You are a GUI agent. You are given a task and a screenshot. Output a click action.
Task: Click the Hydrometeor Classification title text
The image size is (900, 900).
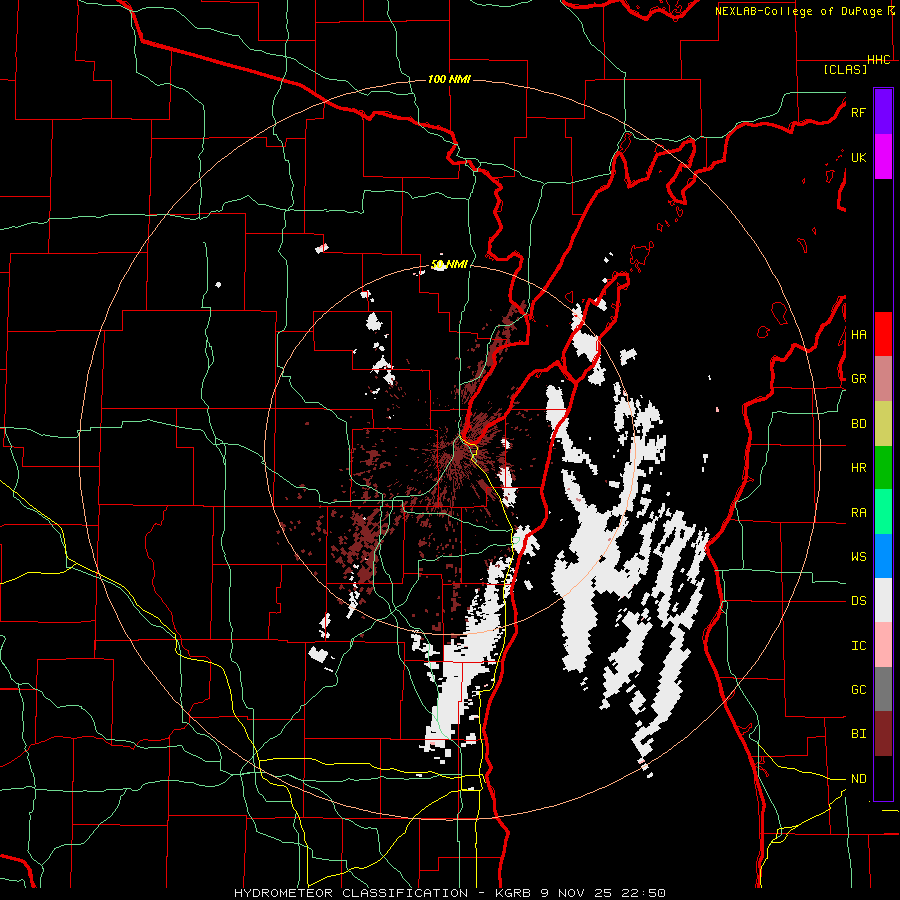pos(351,893)
